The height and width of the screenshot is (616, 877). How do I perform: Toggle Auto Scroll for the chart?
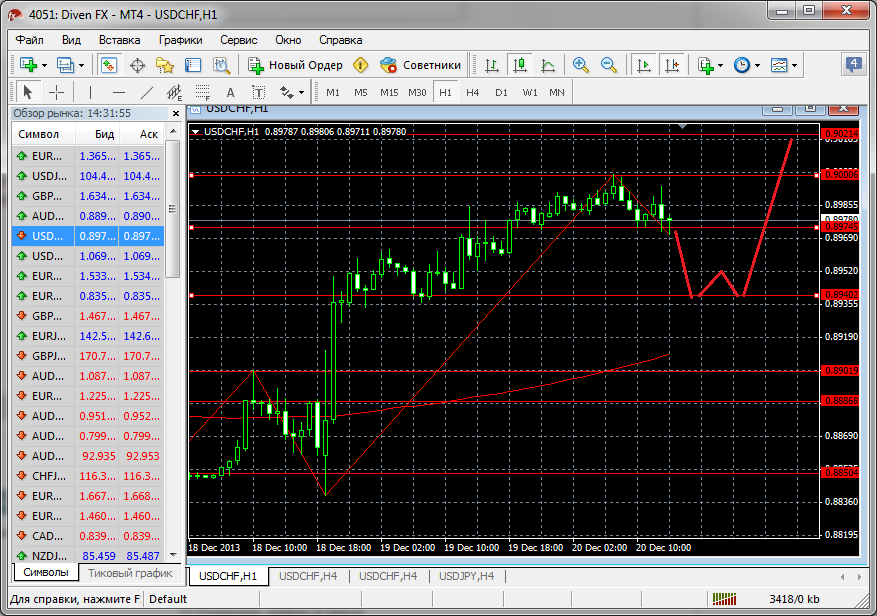pos(644,65)
